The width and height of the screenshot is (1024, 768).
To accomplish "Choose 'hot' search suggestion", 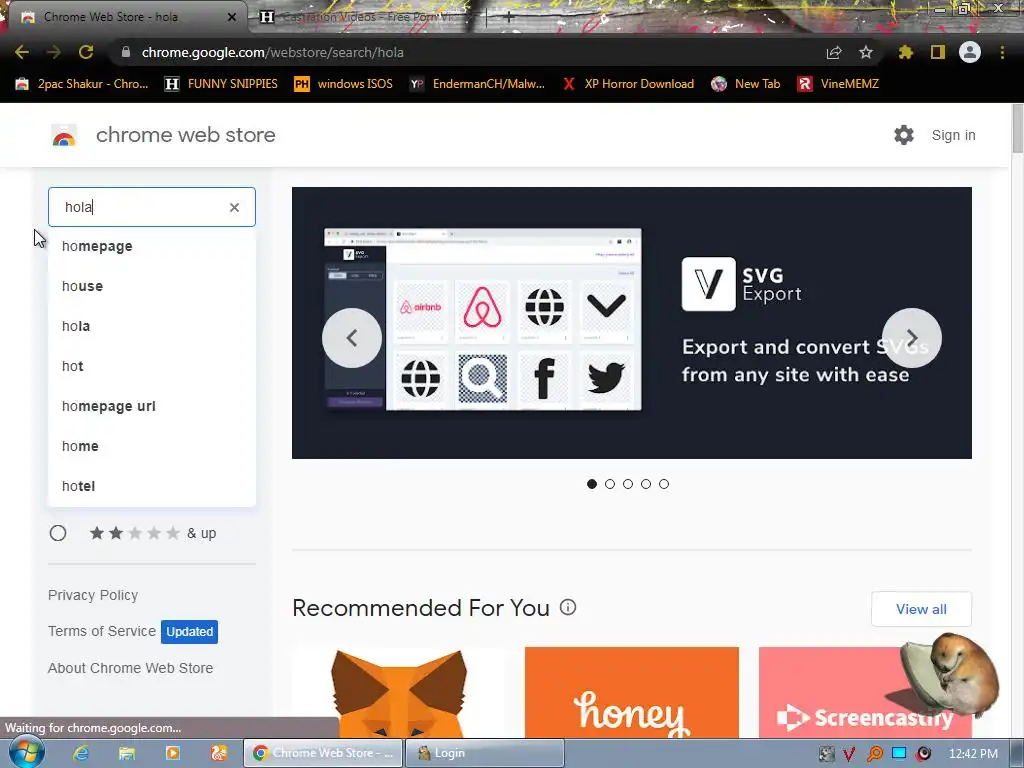I will point(152,366).
